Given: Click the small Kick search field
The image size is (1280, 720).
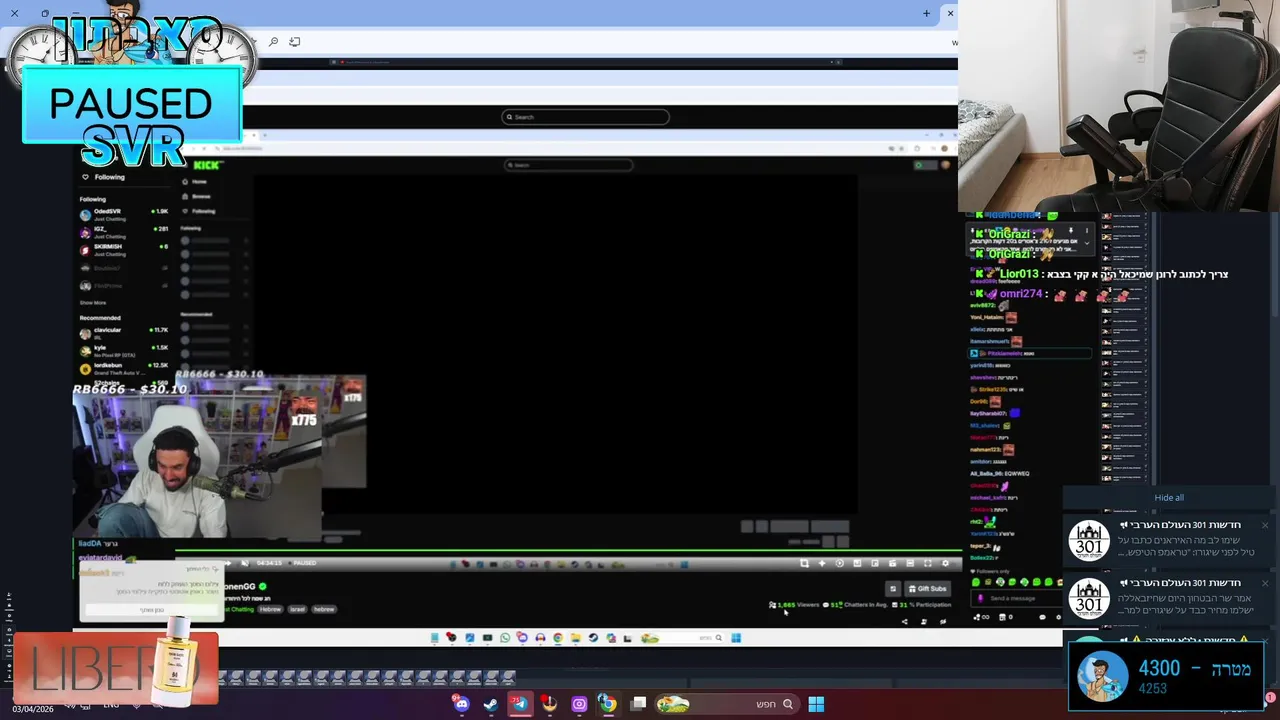Looking at the screenshot, I should [569, 165].
